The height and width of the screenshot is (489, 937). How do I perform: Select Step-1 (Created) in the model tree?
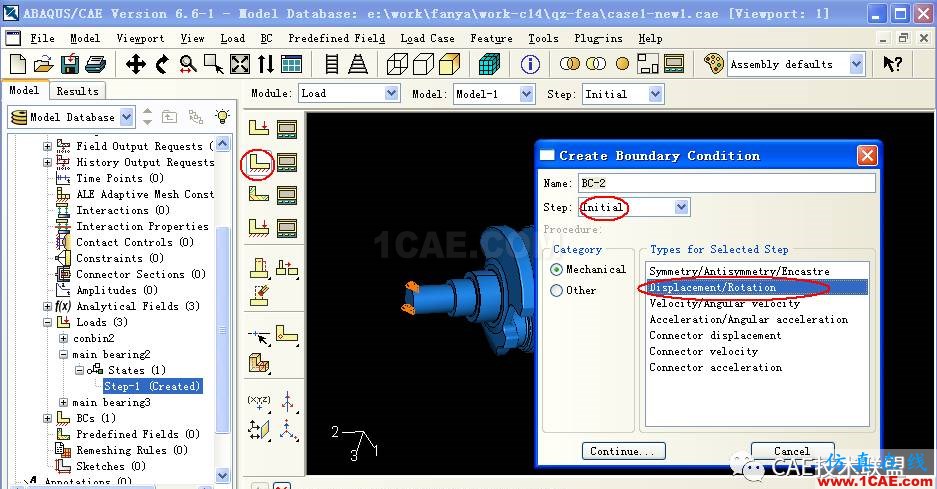[152, 386]
